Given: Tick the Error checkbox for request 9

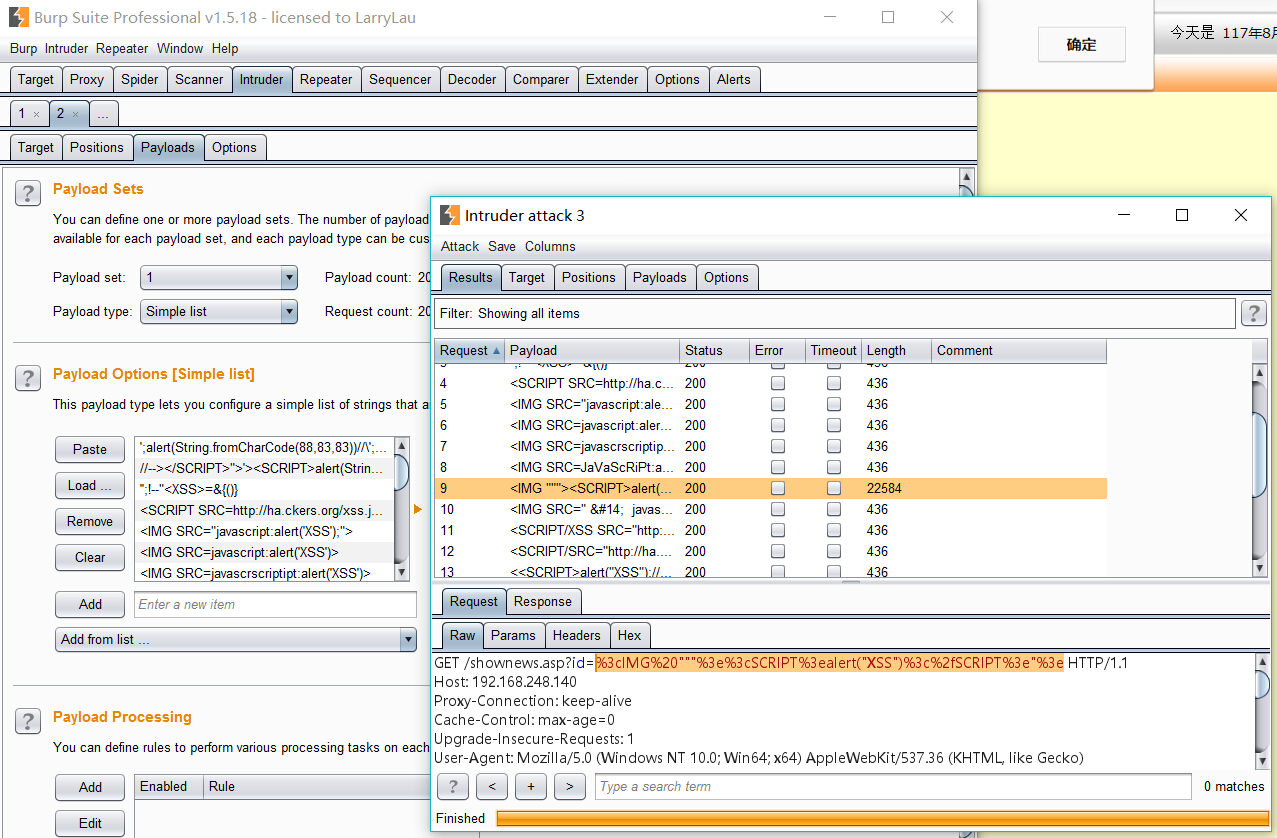Looking at the screenshot, I should click(x=778, y=488).
